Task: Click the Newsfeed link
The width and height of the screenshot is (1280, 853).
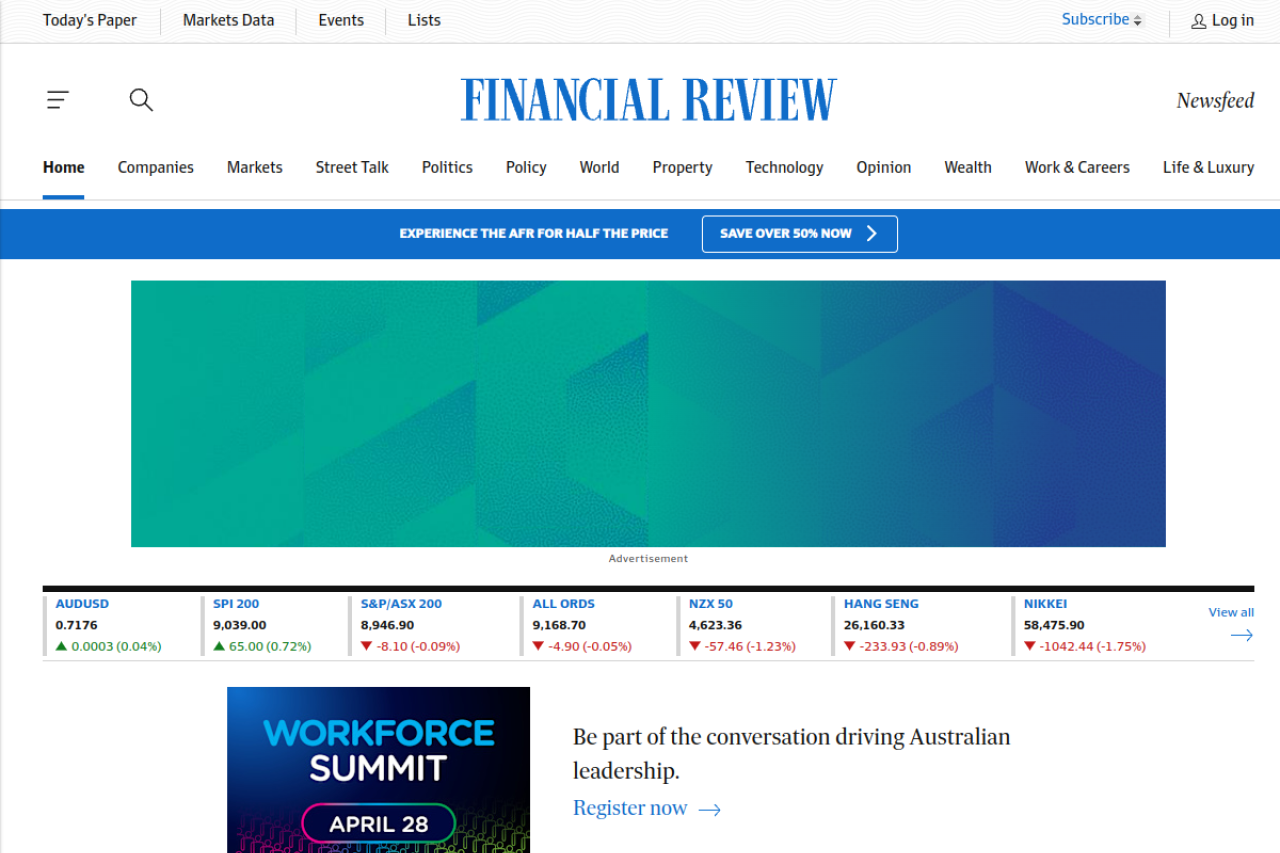Action: click(x=1215, y=101)
